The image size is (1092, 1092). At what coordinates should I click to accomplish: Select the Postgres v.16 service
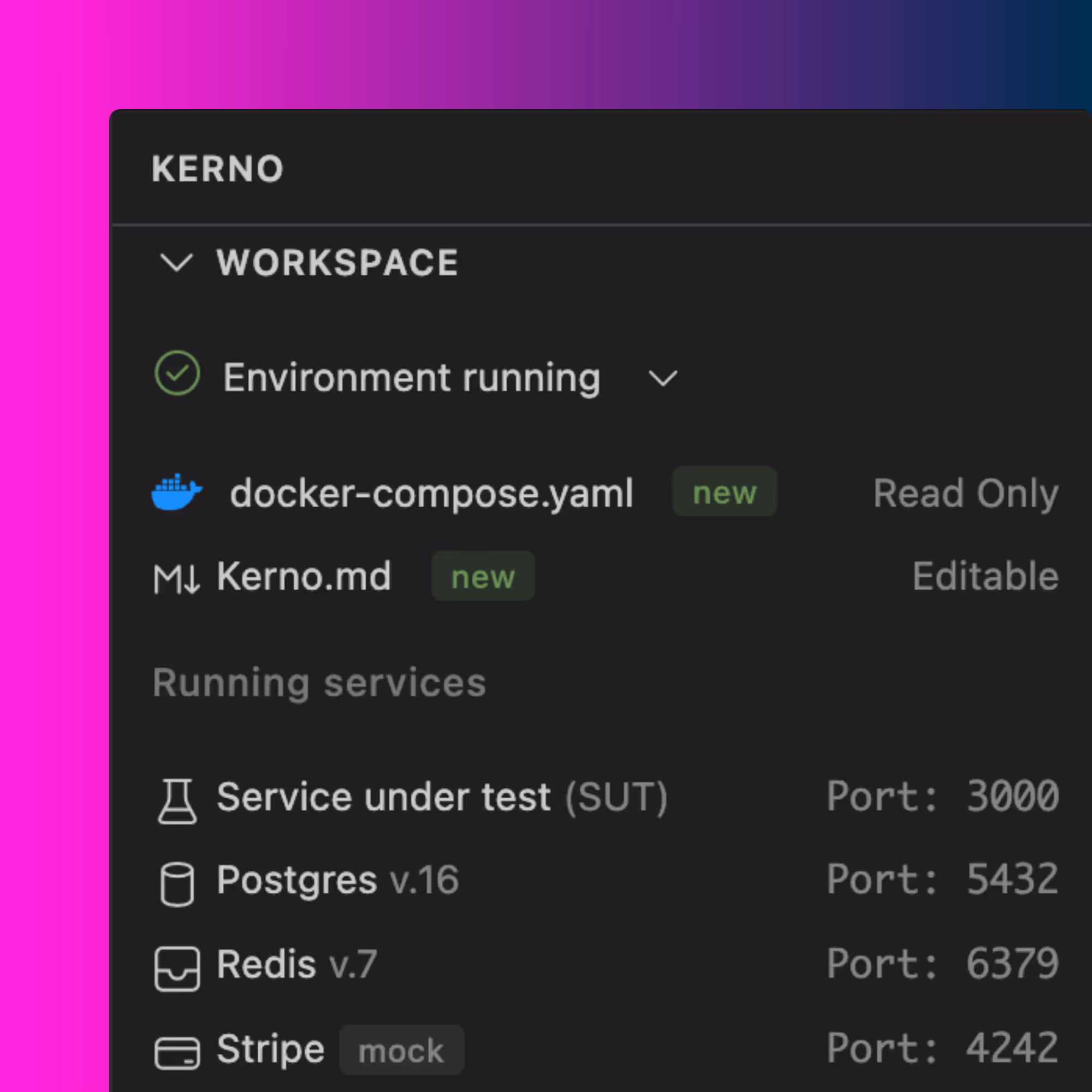[337, 880]
